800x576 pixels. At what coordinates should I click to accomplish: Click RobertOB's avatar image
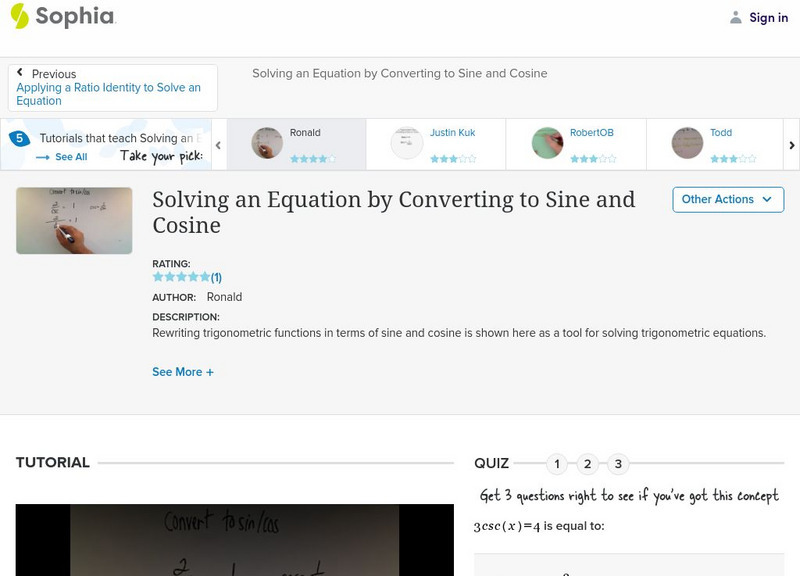coord(546,140)
